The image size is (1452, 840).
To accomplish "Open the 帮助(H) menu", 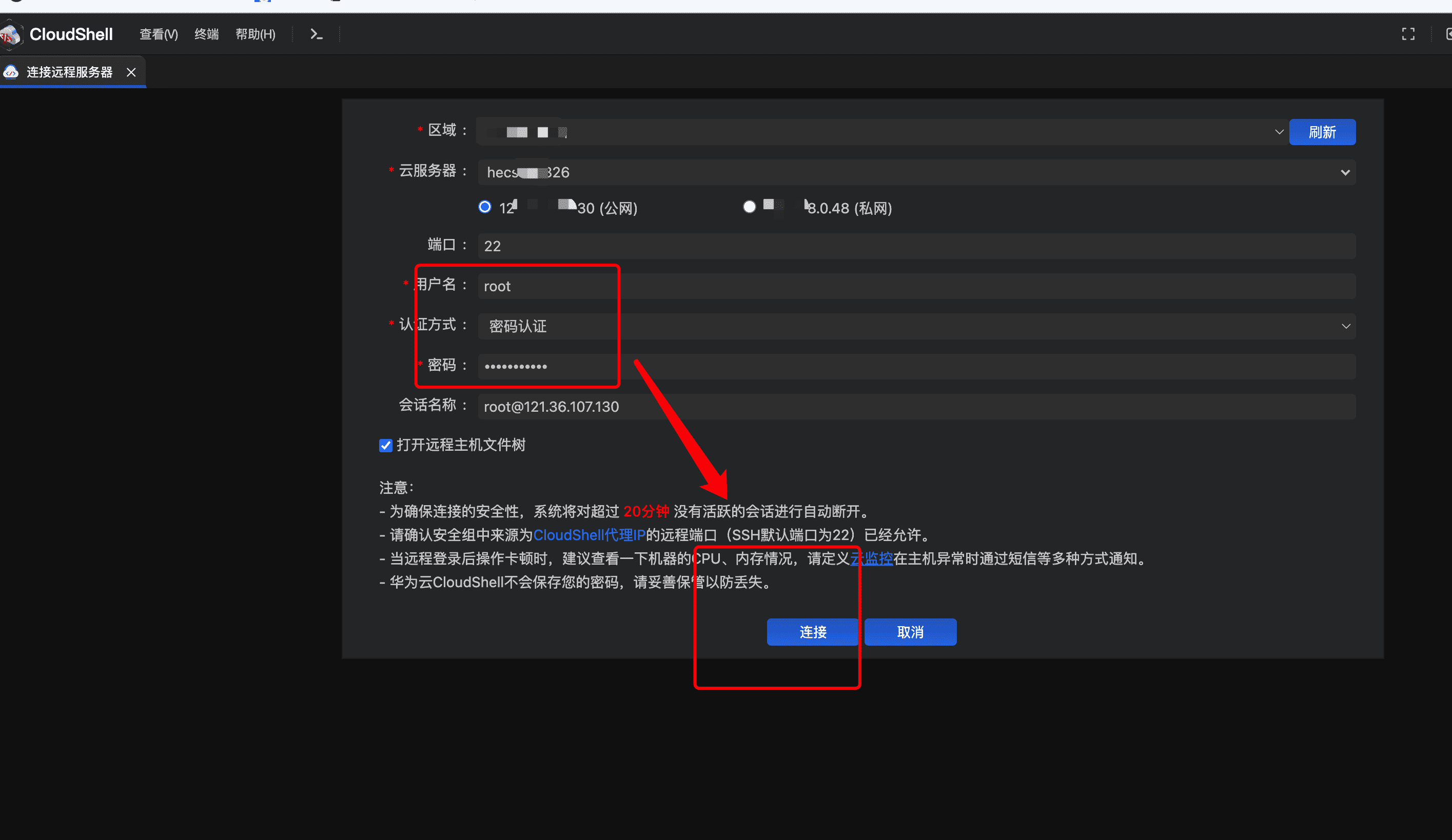I will pos(255,34).
